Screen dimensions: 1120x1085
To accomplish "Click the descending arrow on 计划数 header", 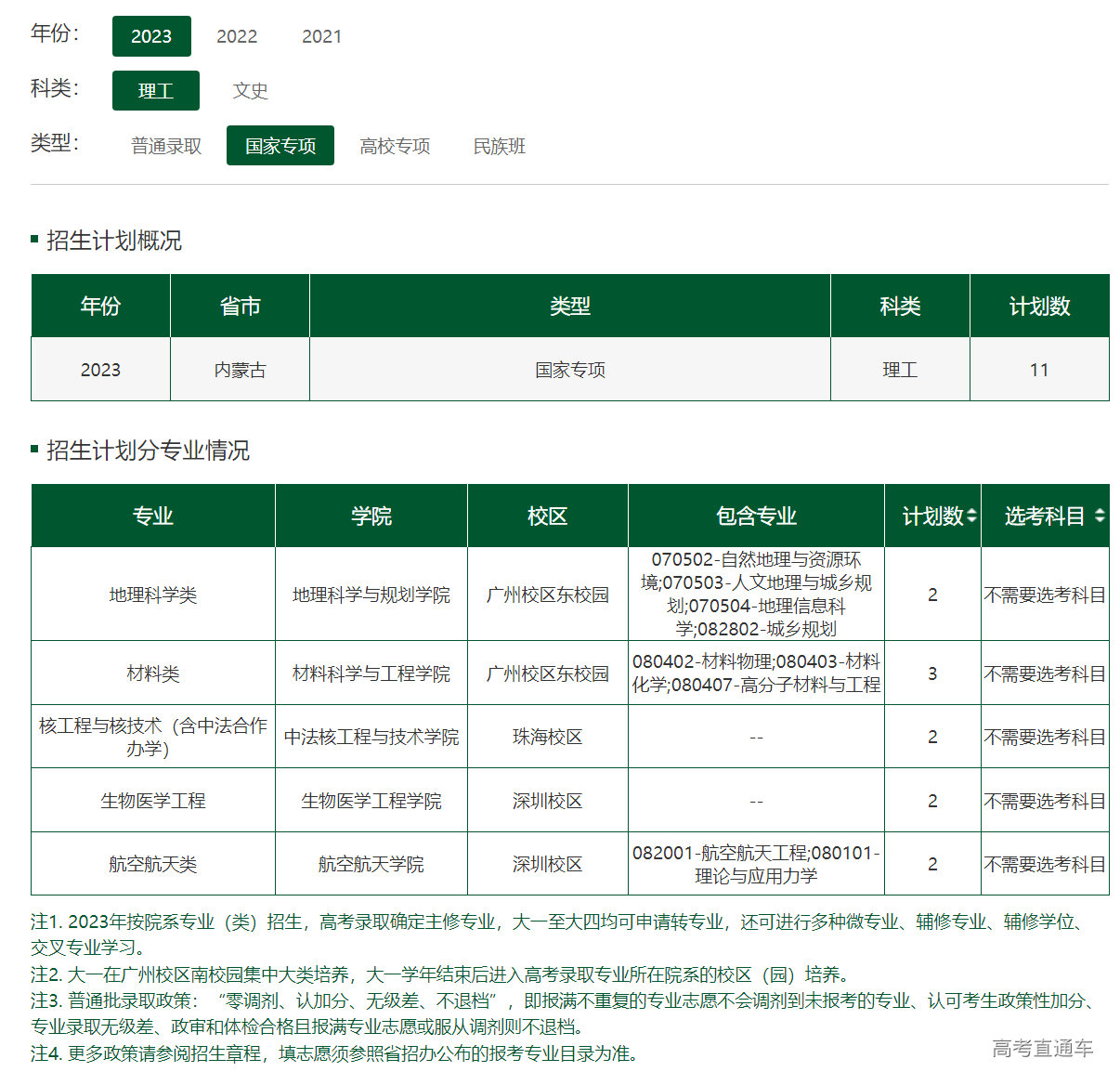I will 971,521.
